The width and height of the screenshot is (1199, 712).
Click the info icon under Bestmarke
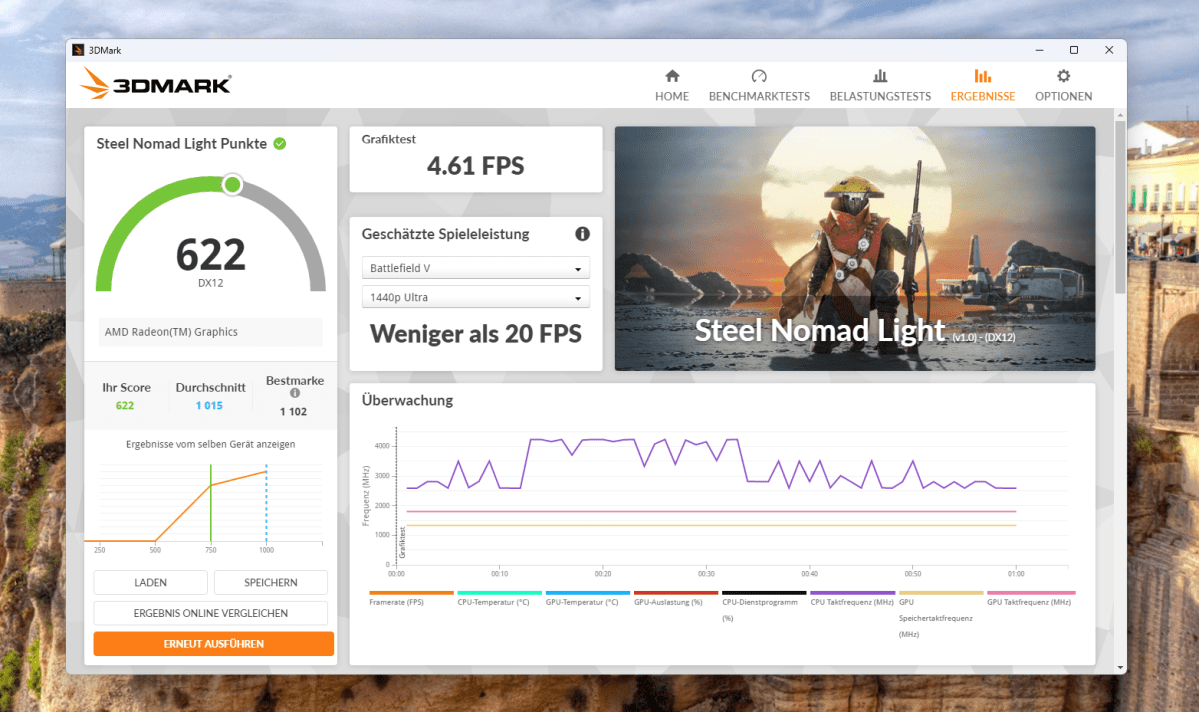coord(294,393)
